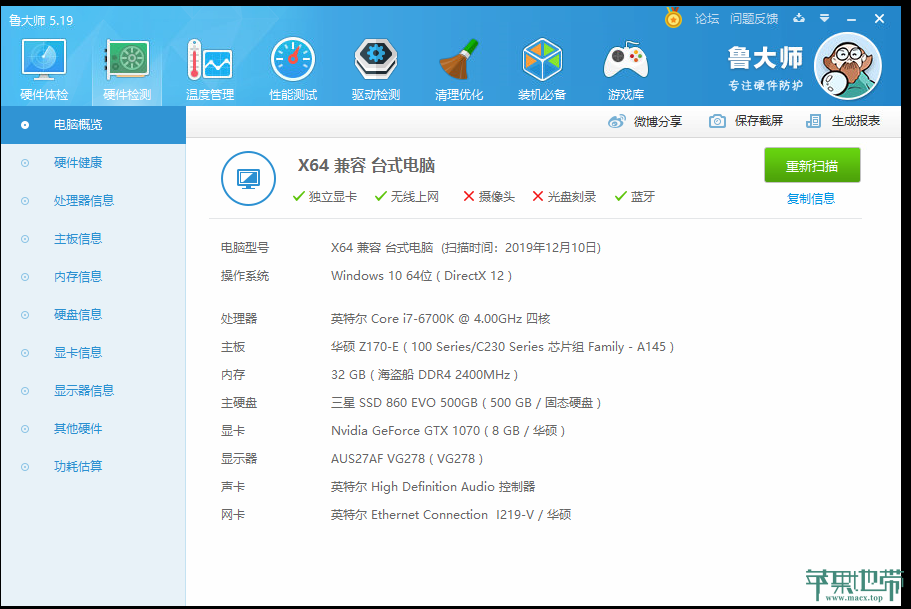The height and width of the screenshot is (609, 911).
Task: Select the 硬件检测 hardware detection icon
Action: click(x=127, y=69)
